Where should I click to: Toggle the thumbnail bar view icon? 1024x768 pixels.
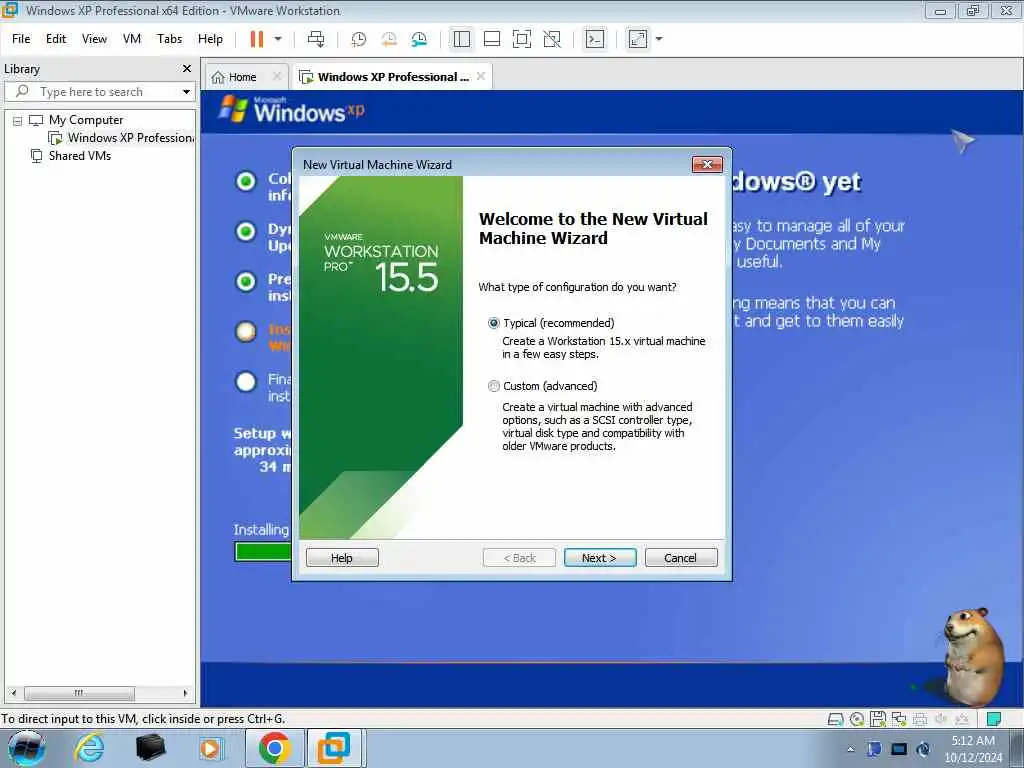(x=492, y=39)
